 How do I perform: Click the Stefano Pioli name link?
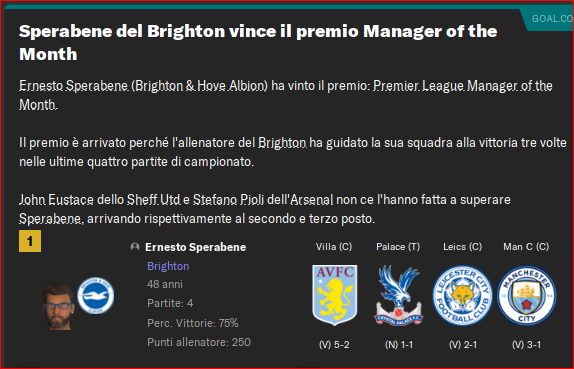(228, 200)
